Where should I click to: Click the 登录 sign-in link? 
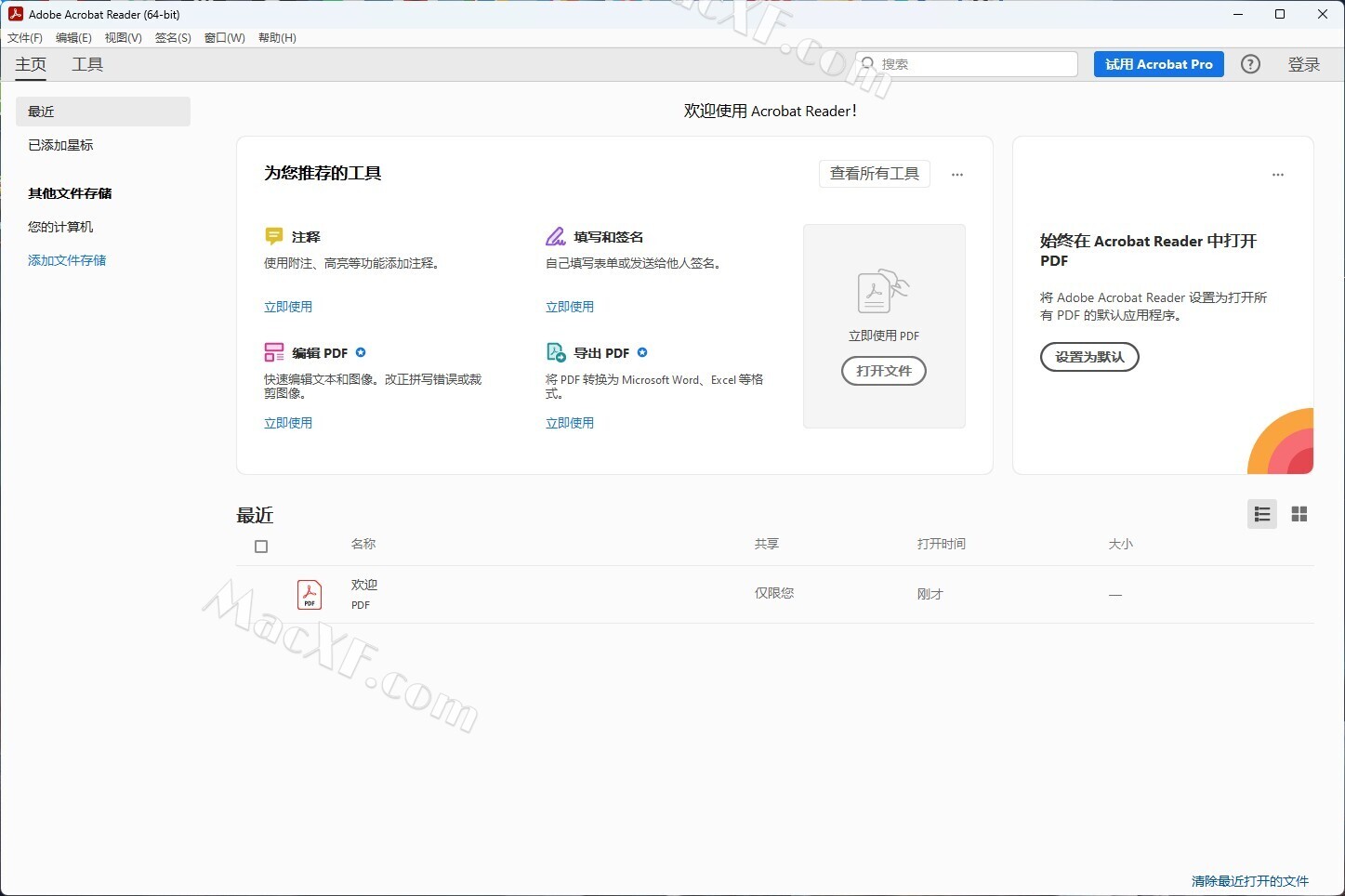[x=1304, y=64]
